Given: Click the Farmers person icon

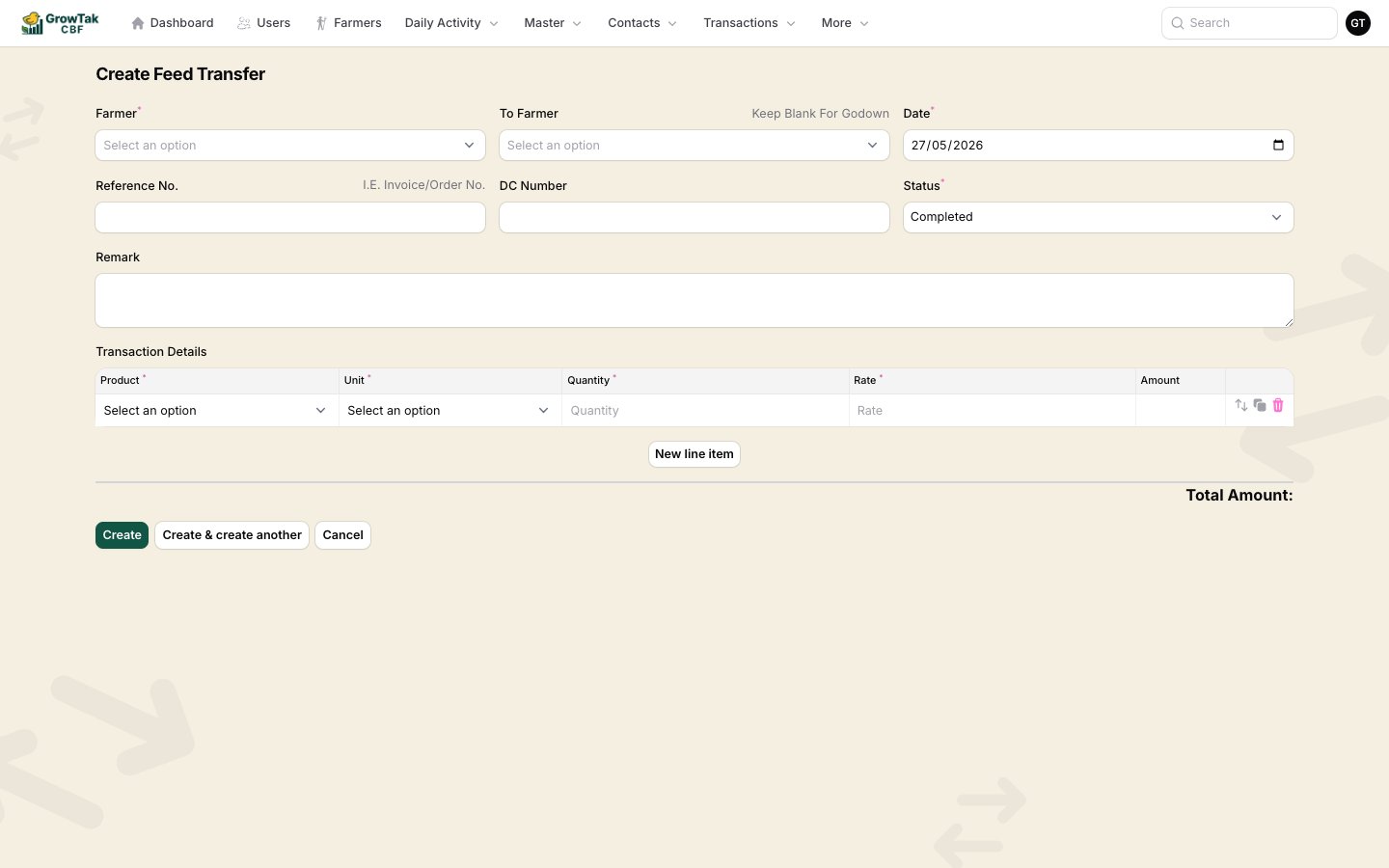Looking at the screenshot, I should (321, 23).
